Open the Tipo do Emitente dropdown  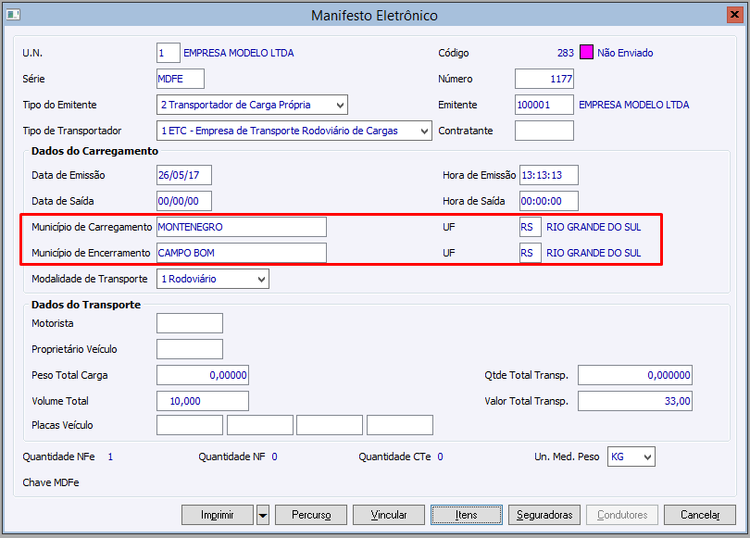point(341,105)
